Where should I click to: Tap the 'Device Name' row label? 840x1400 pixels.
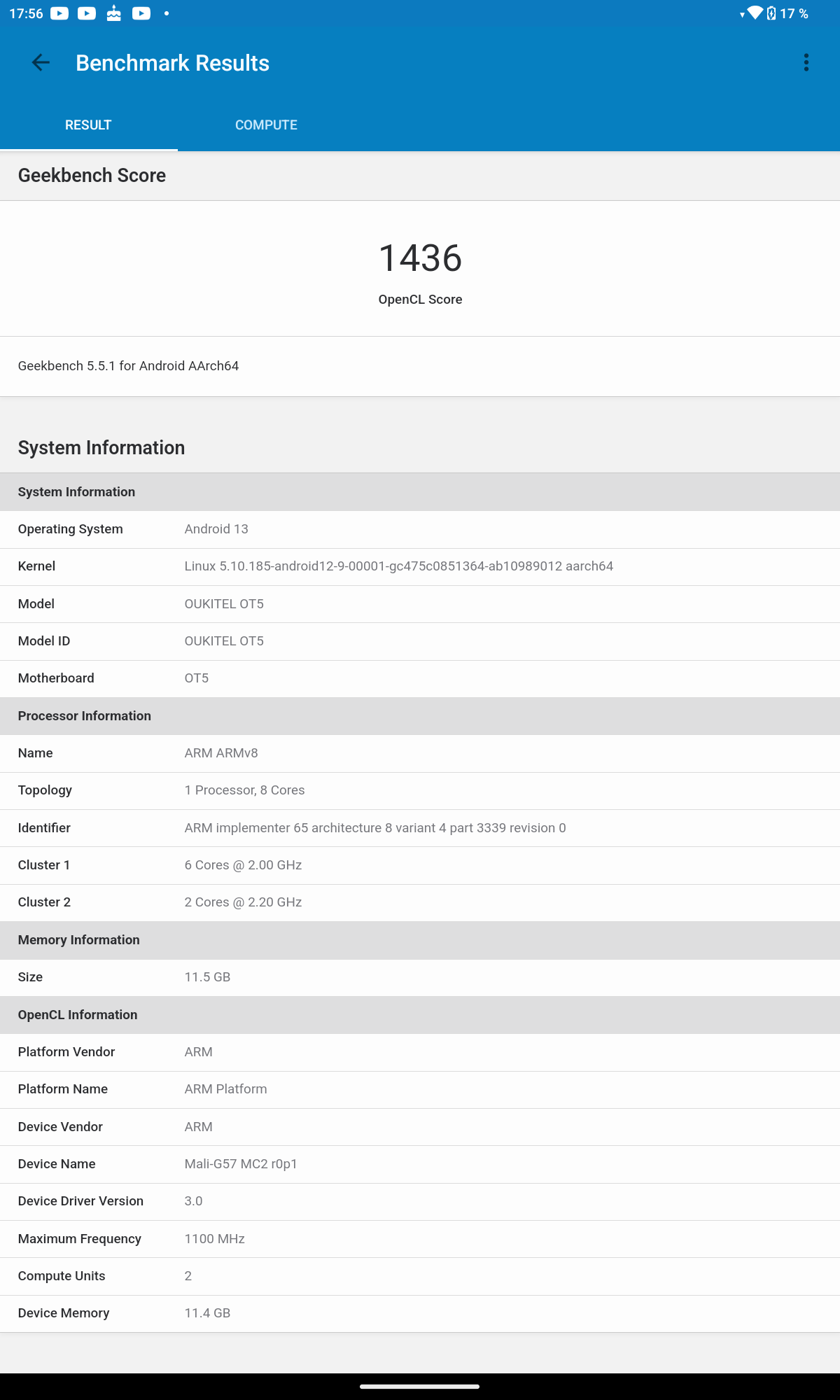point(57,1164)
